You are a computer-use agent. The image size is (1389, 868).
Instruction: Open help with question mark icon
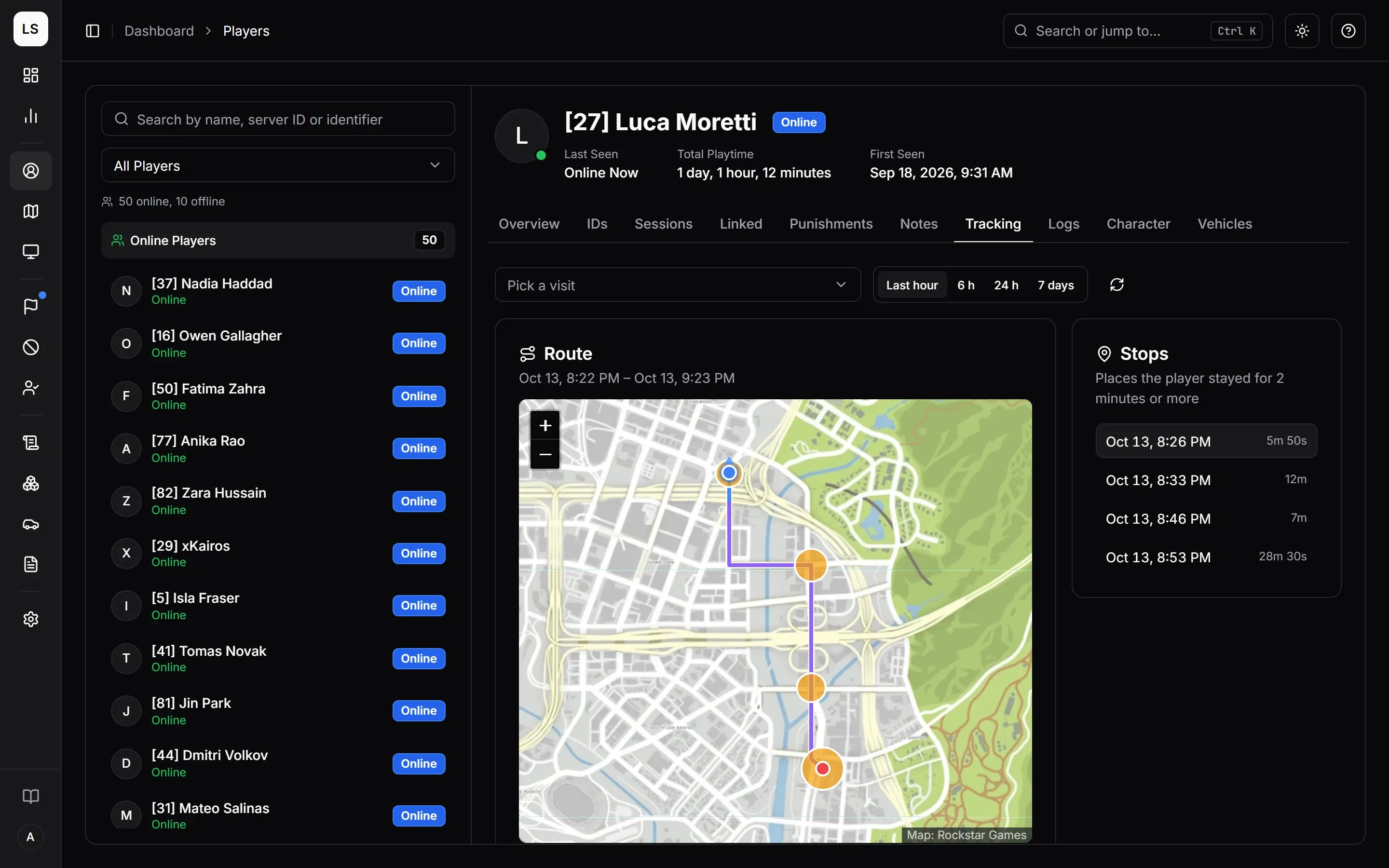(x=1348, y=31)
